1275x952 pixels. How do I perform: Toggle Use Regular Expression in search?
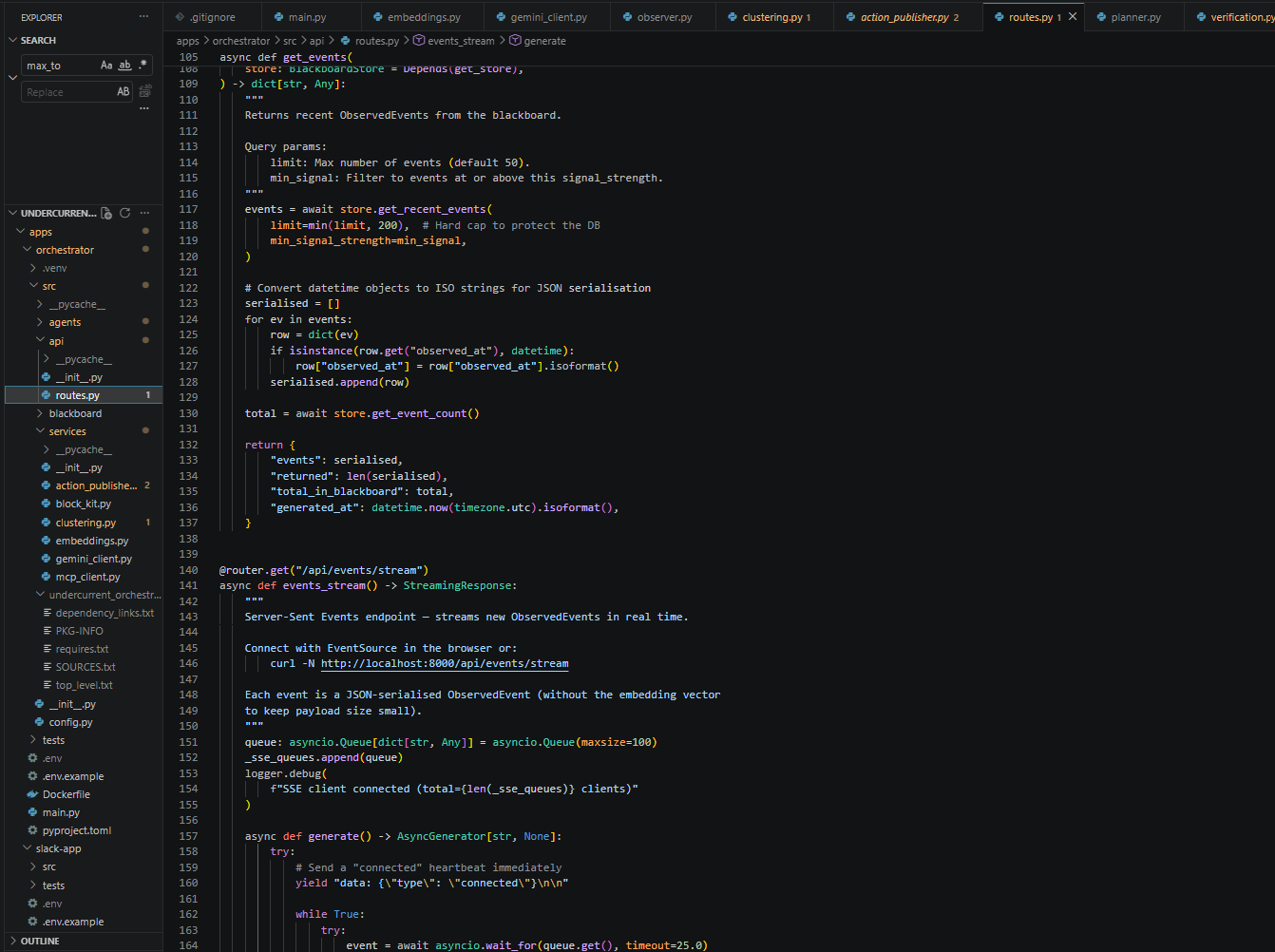point(143,66)
